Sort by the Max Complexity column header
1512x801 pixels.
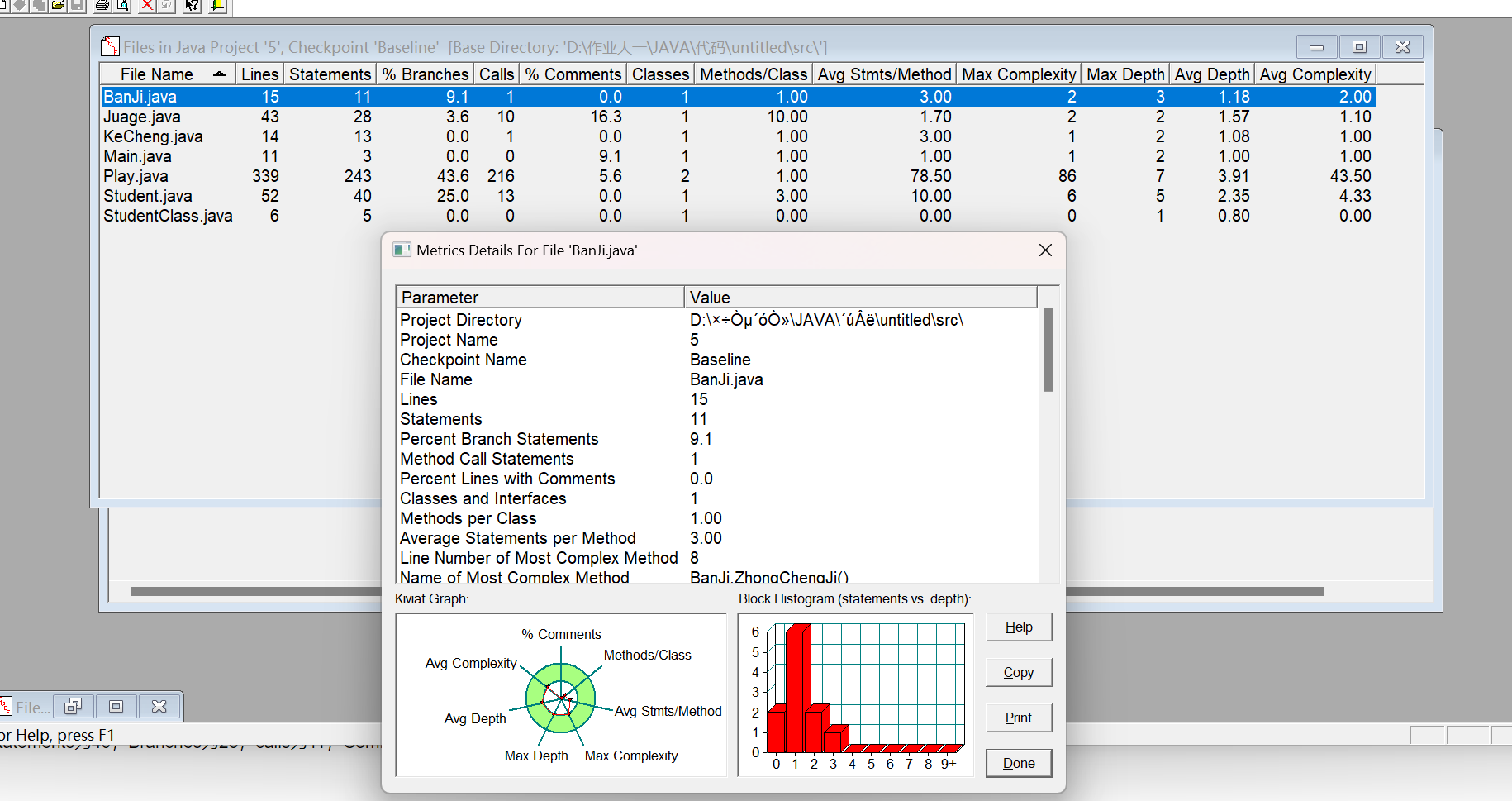(x=1019, y=74)
